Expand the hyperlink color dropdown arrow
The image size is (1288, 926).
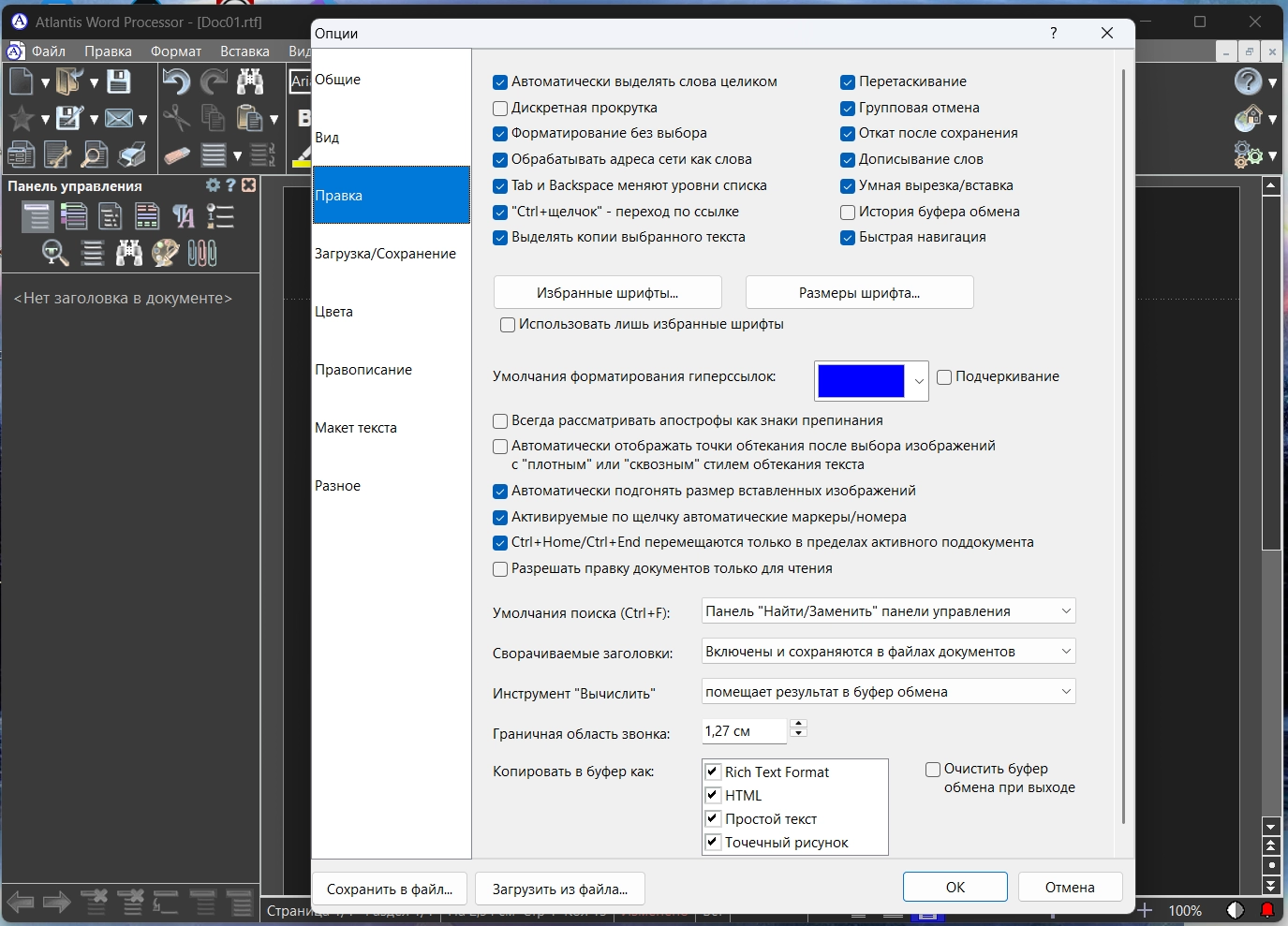919,381
